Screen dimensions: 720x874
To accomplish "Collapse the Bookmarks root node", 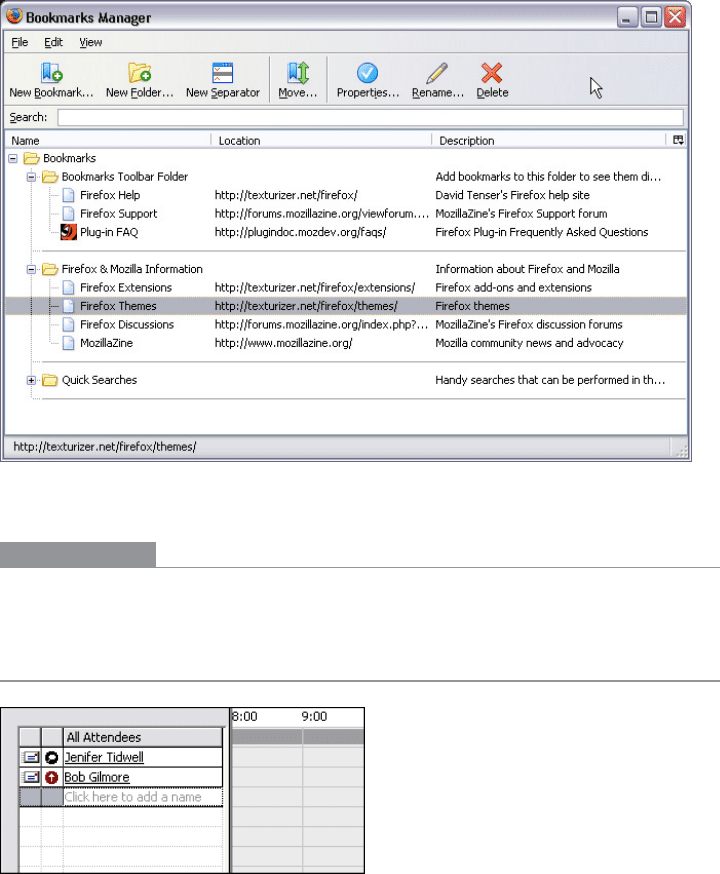I will 13,158.
